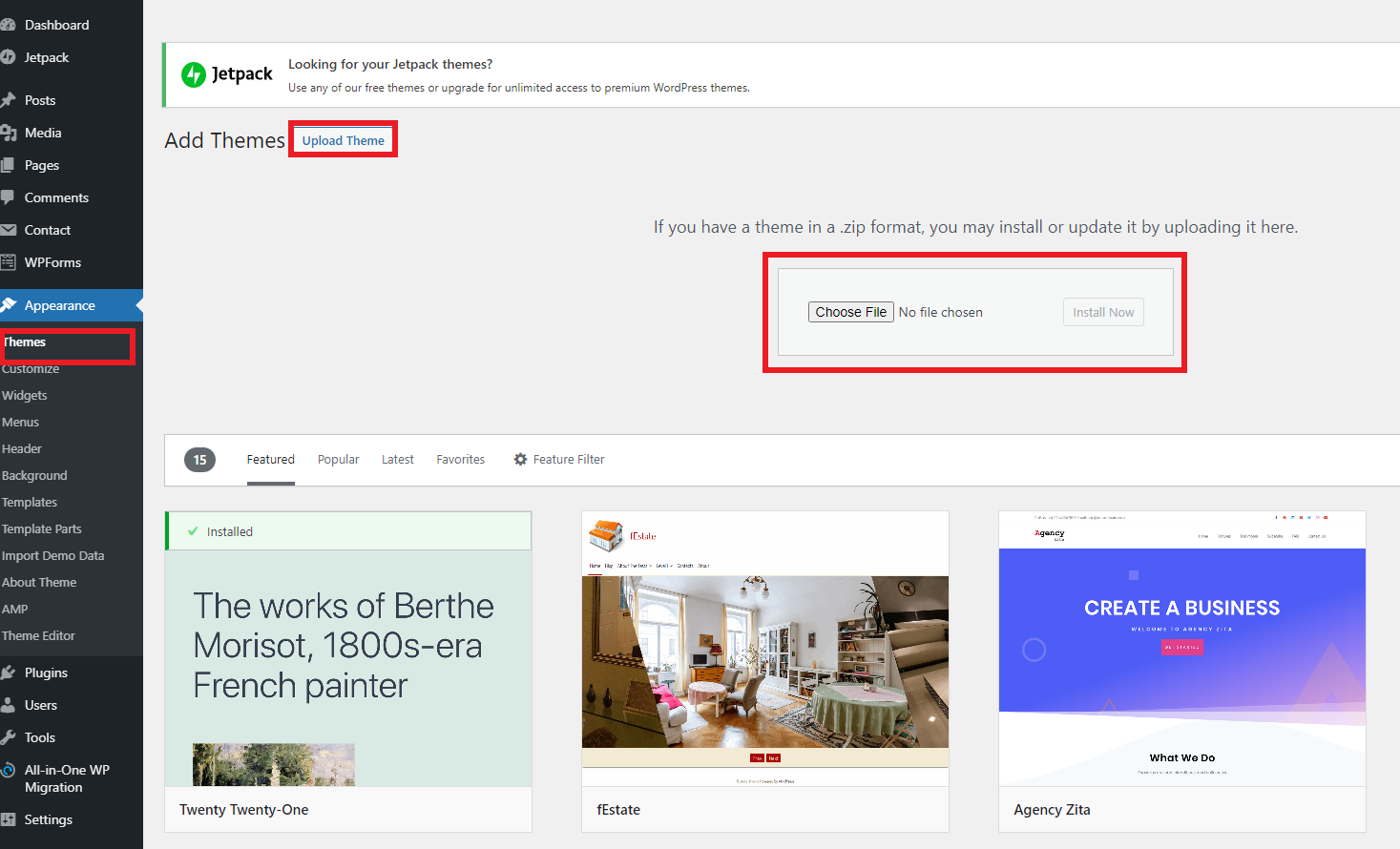Click the Media icon in sidebar
Viewport: 1400px width, 849px height.
coord(8,133)
